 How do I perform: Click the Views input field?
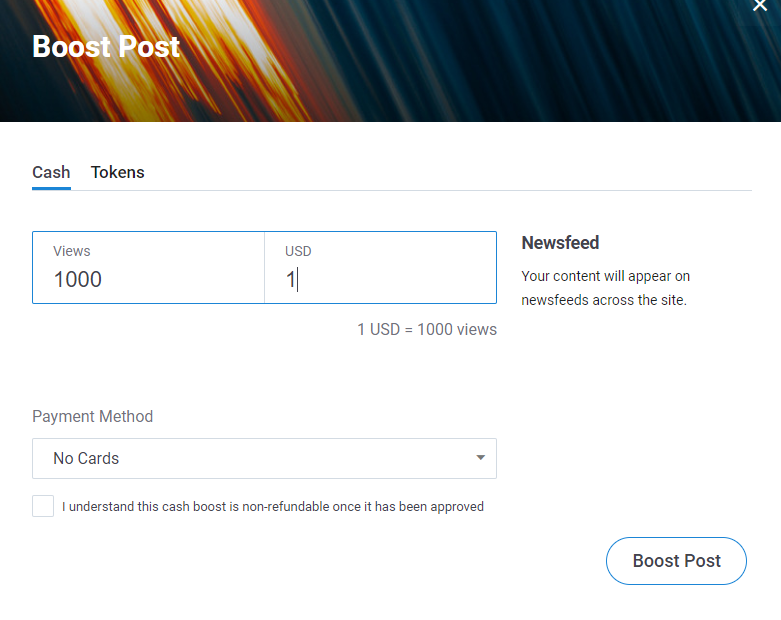point(148,267)
